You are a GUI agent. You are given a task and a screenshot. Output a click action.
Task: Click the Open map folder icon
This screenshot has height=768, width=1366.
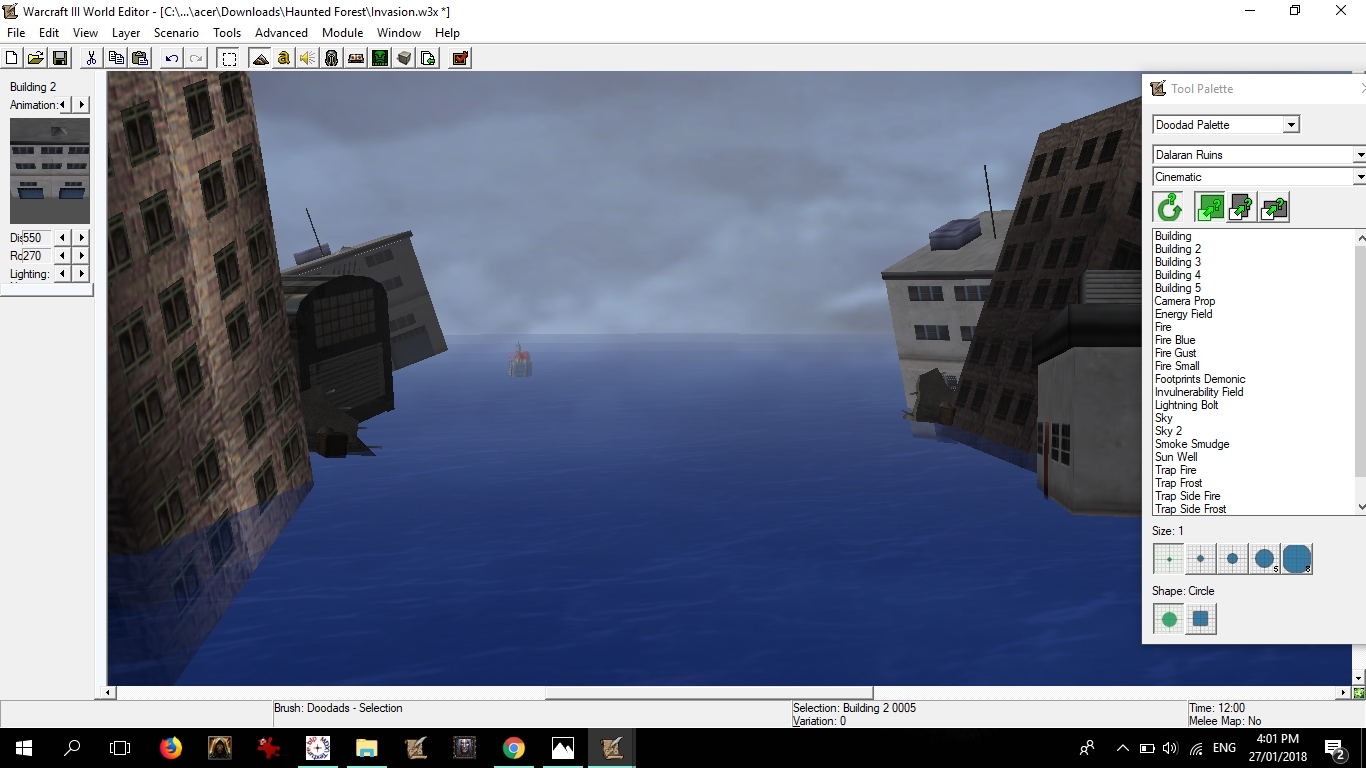35,58
